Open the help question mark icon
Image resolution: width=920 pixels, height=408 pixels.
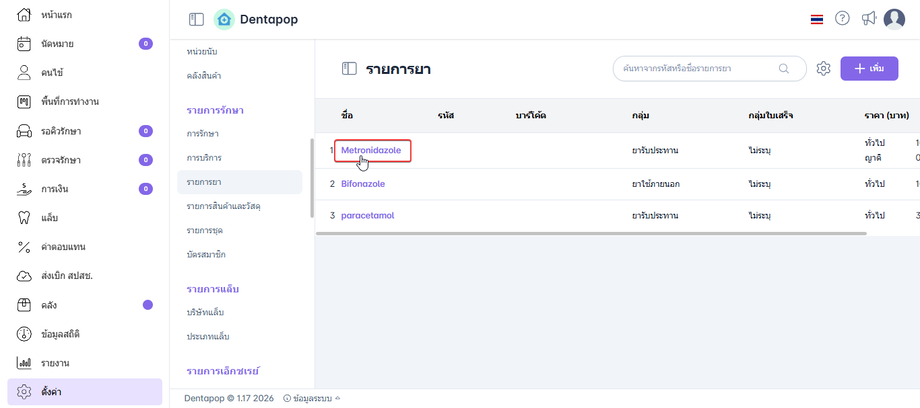click(842, 19)
